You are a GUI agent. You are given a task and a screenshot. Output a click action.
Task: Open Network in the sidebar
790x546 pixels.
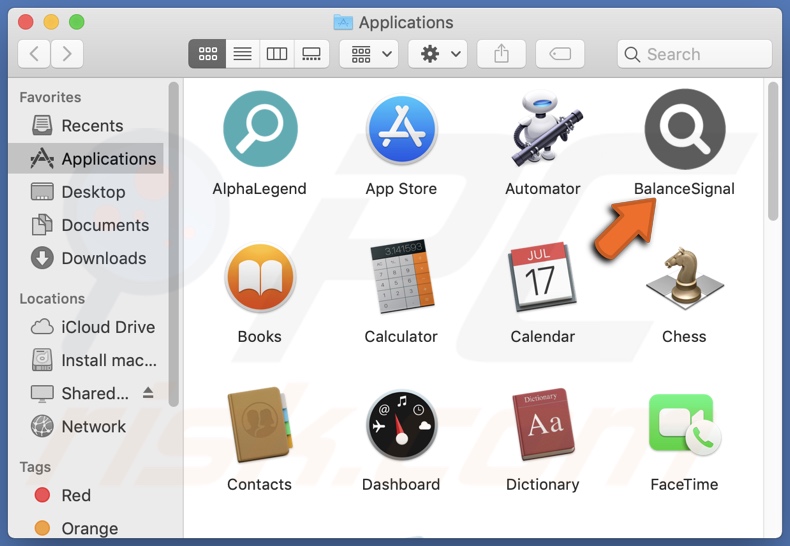coord(86,427)
